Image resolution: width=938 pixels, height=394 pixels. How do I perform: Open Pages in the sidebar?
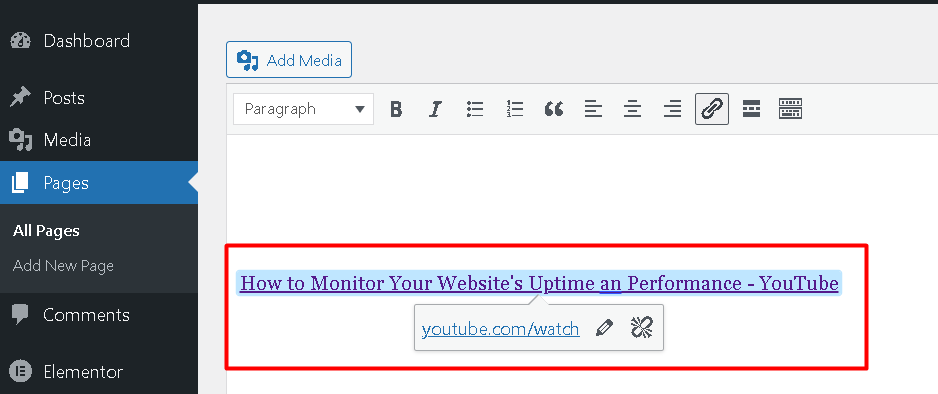99,183
